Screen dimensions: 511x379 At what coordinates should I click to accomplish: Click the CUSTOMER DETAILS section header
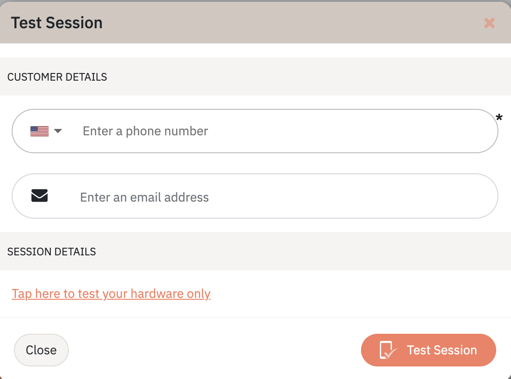pos(57,77)
